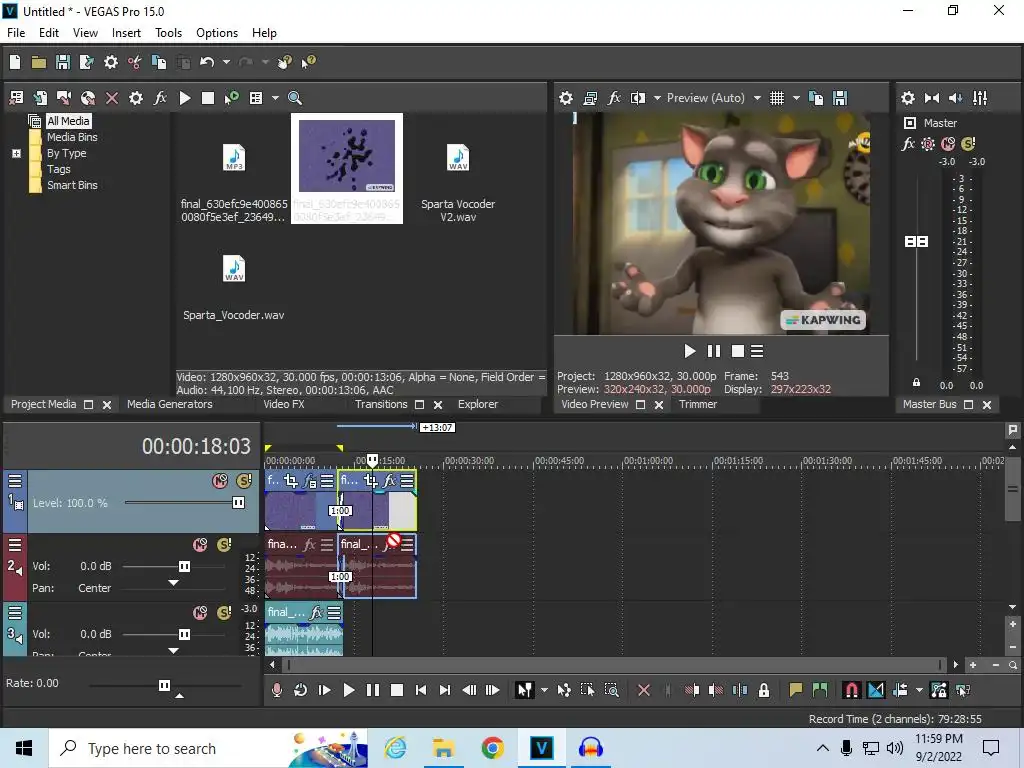Switch to Transitions tab

(x=381, y=404)
